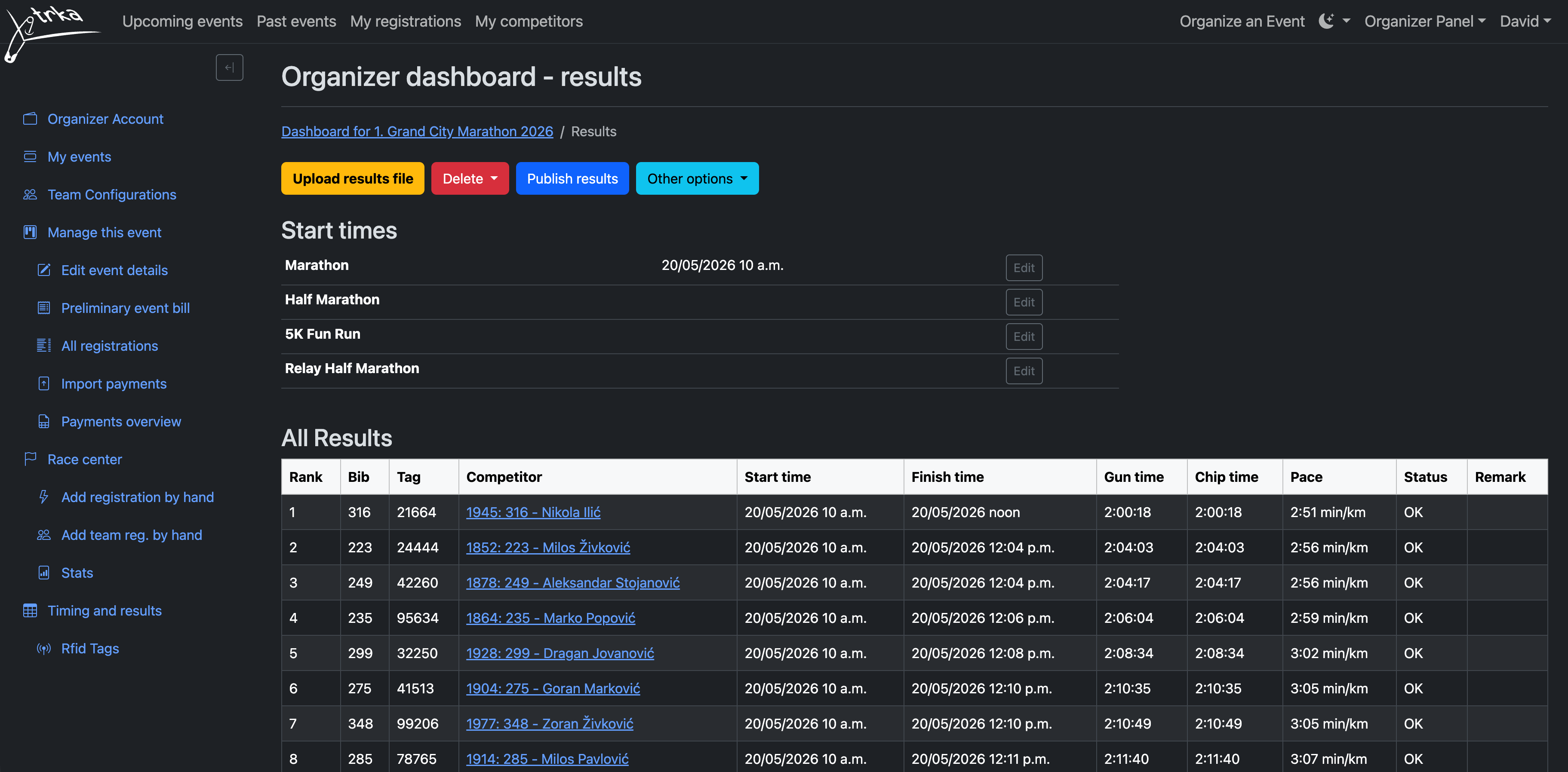Screen dimensions: 1568x772
Task: Click the Publish results button
Action: click(572, 178)
